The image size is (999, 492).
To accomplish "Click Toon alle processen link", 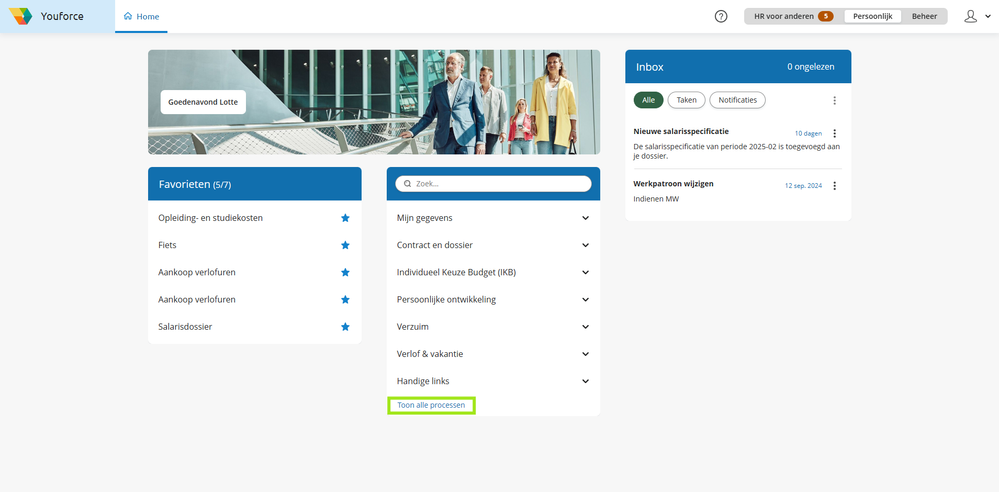I will pyautogui.click(x=431, y=405).
